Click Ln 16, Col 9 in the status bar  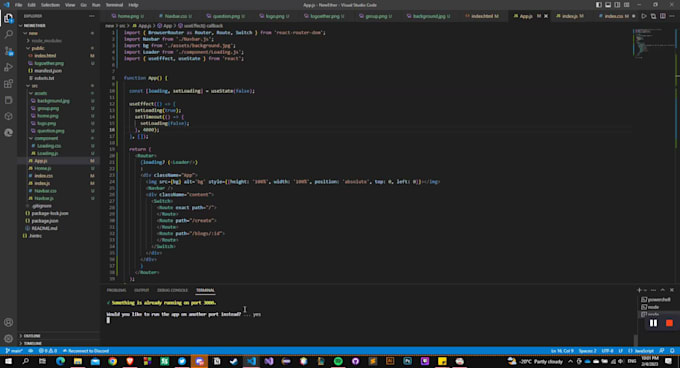click(x=562, y=351)
